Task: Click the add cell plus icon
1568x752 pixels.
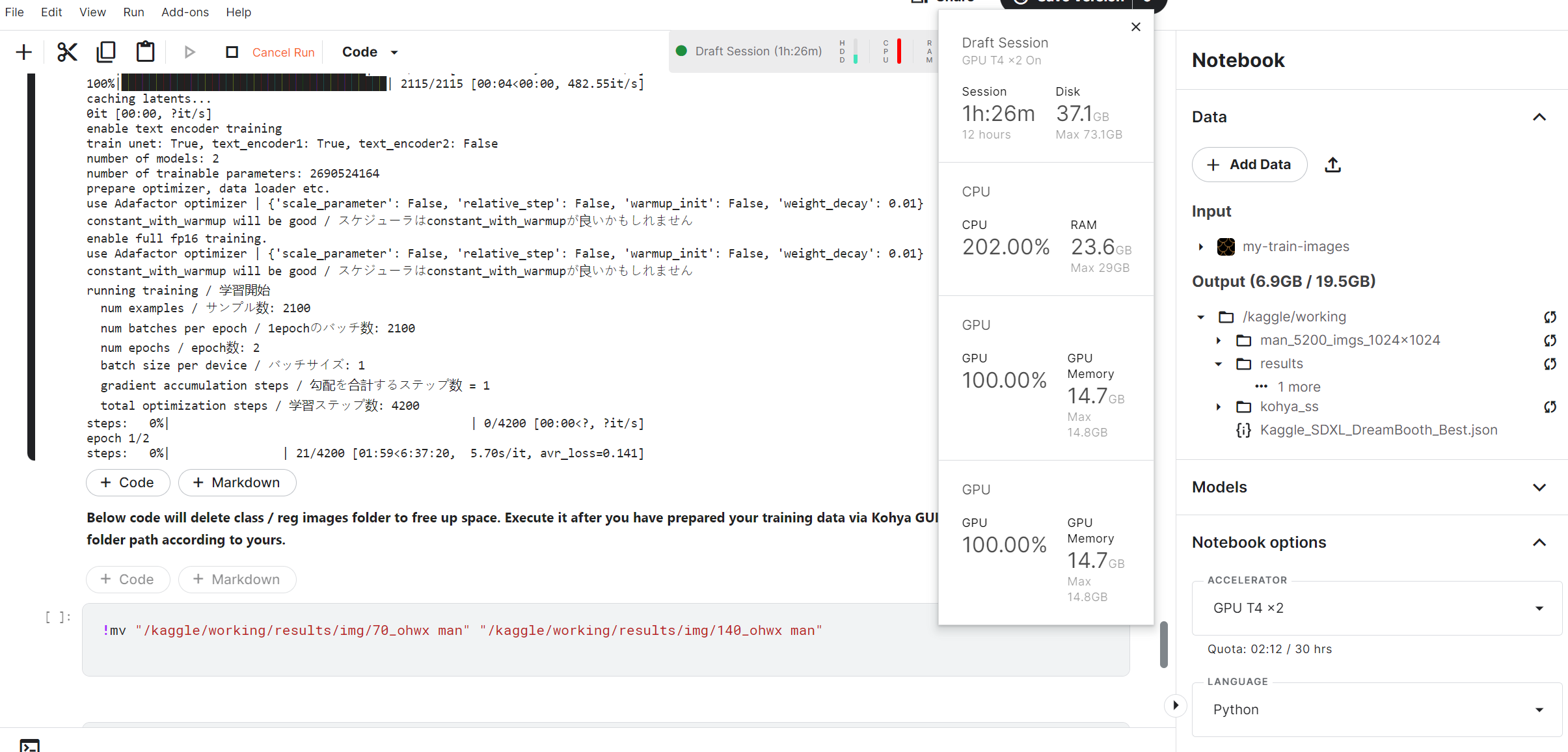Action: click(x=24, y=52)
